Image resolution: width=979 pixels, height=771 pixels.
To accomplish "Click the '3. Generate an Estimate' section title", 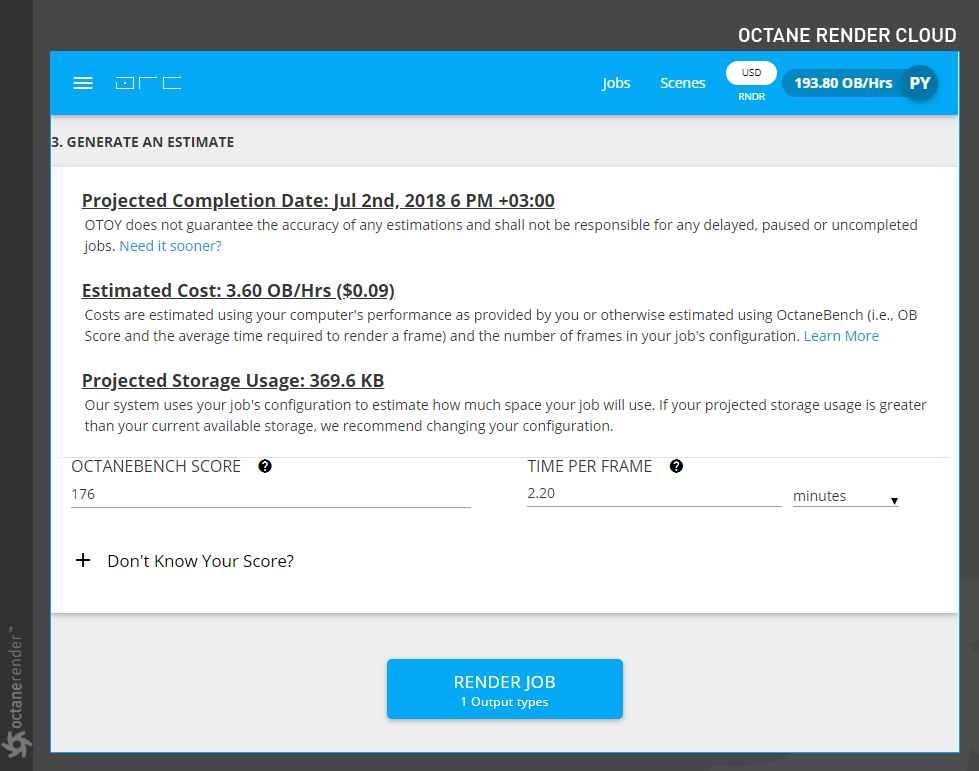I will point(143,142).
